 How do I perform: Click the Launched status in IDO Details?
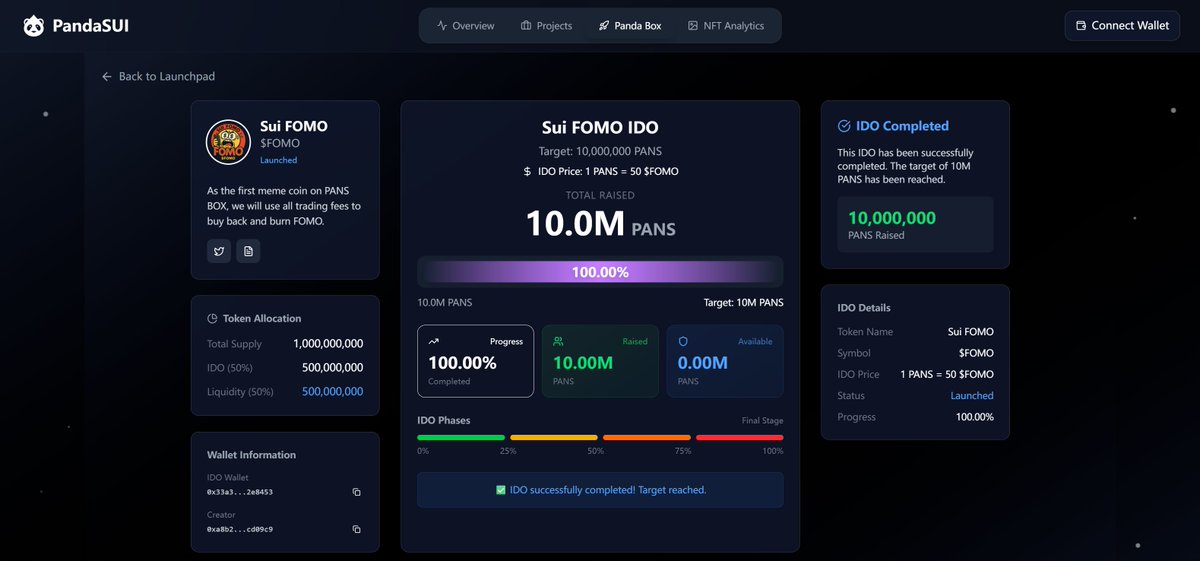click(x=972, y=396)
